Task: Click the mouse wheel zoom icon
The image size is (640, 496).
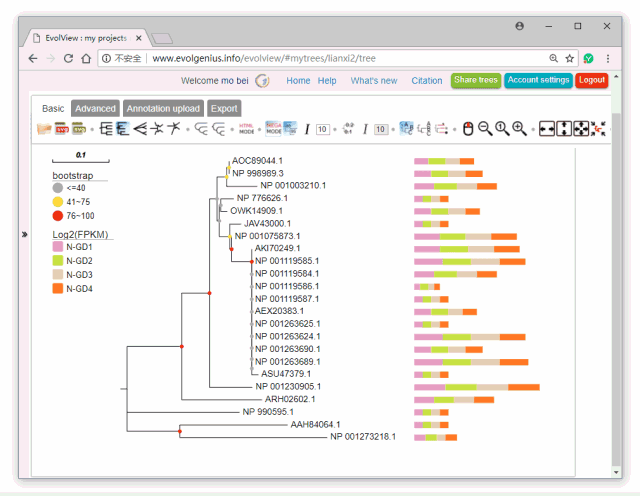Action: [468, 129]
